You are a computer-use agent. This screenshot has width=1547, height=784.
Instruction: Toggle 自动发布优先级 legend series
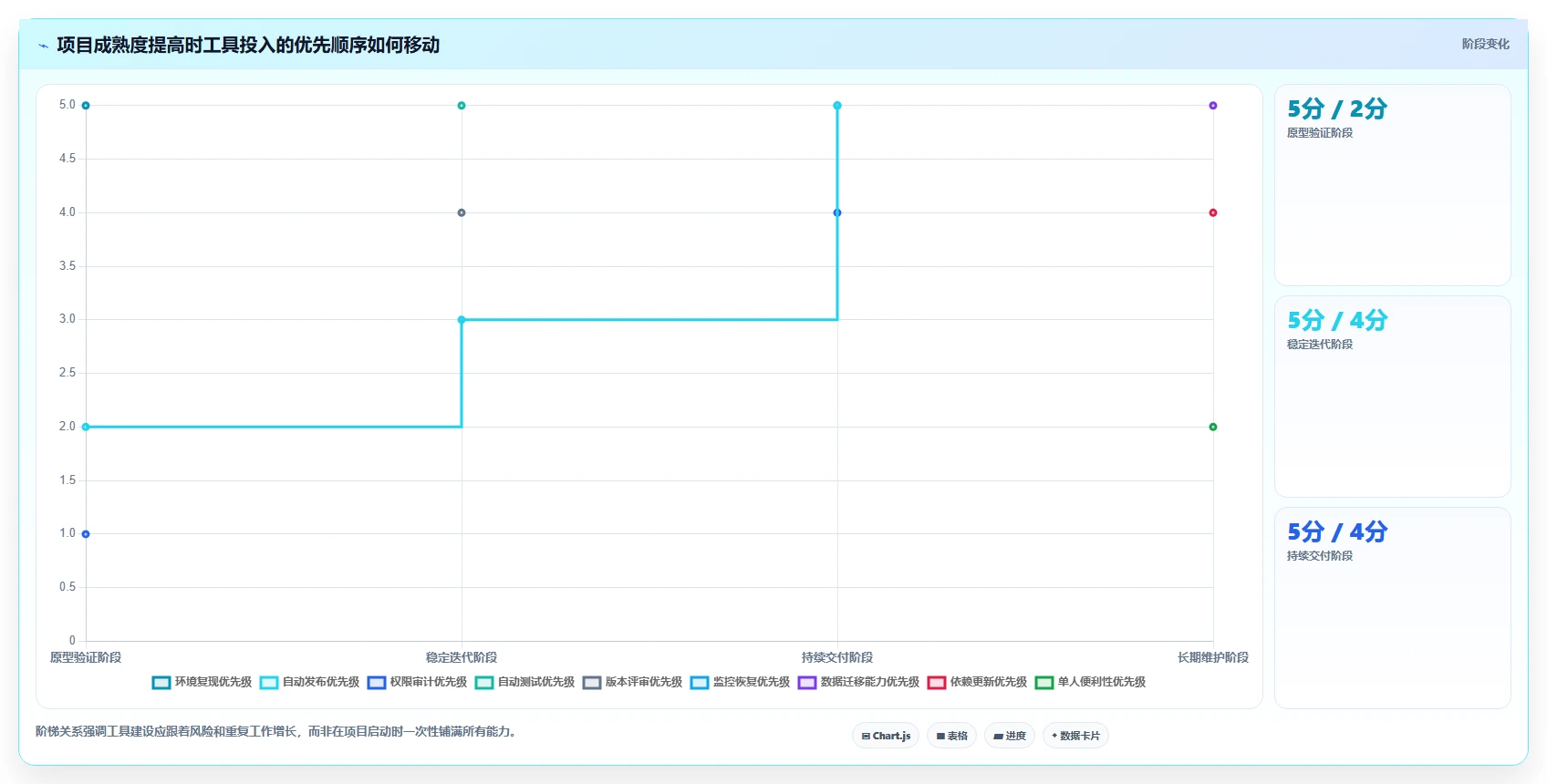(309, 682)
